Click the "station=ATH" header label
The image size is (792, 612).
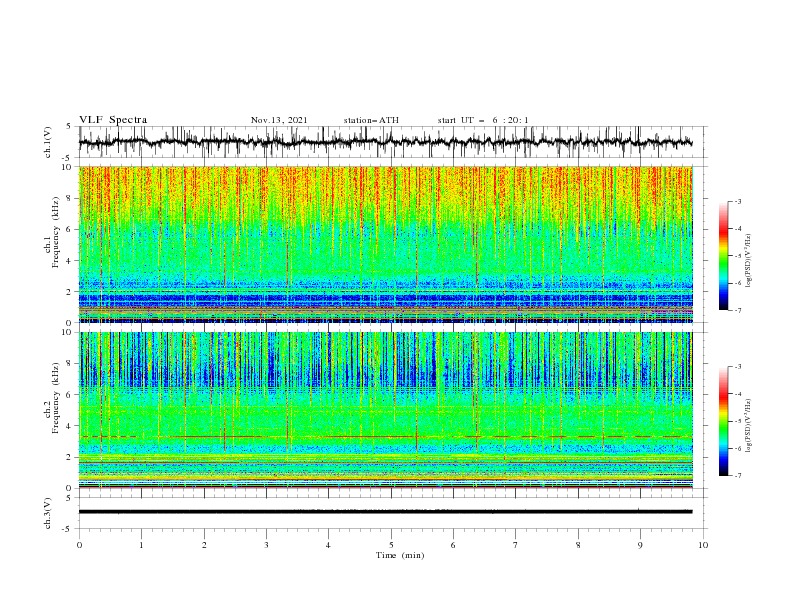(371, 120)
